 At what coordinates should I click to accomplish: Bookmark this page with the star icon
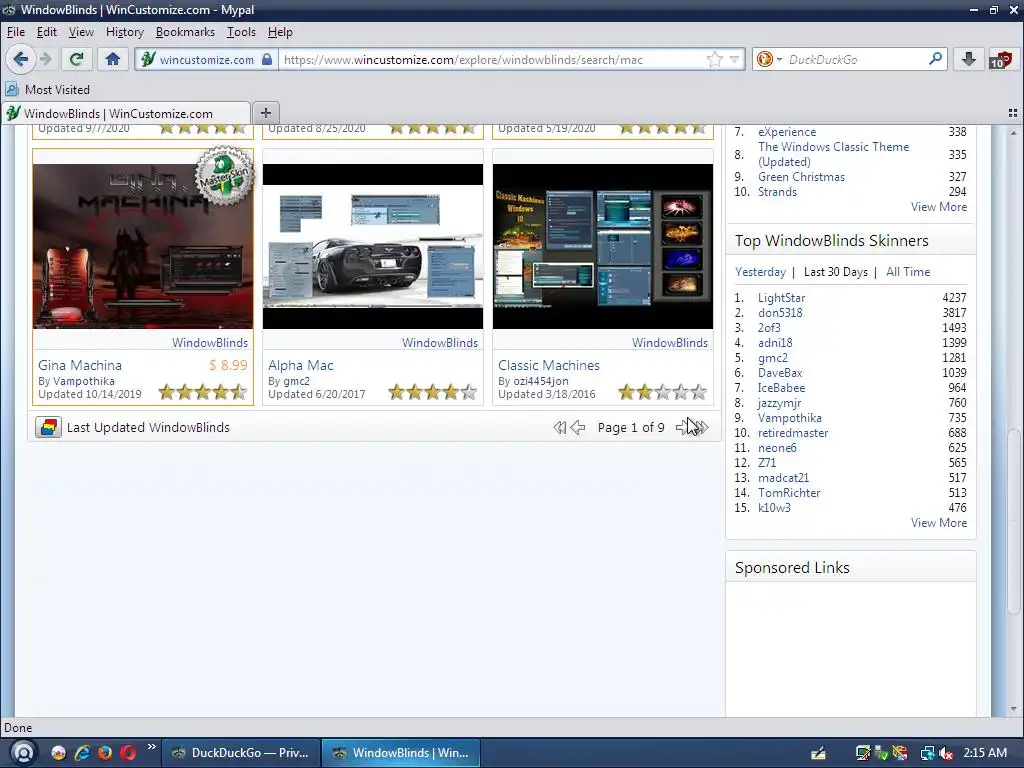715,59
